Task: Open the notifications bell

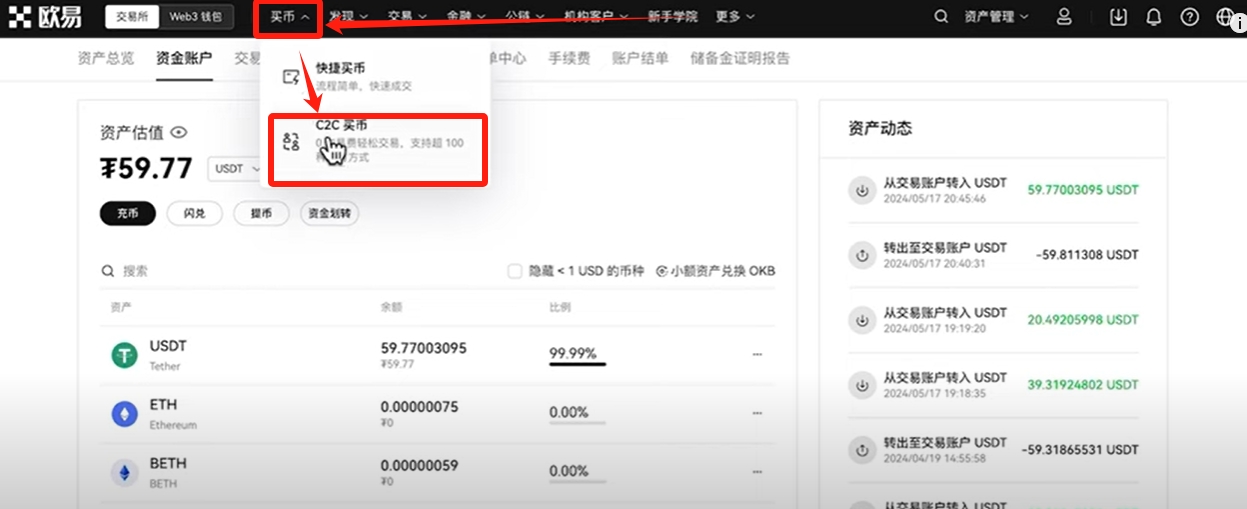Action: pos(1154,17)
